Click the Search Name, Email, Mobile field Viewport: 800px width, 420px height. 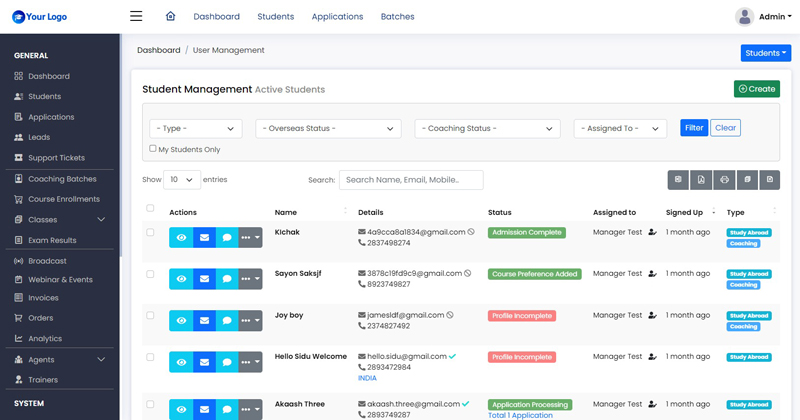[411, 180]
